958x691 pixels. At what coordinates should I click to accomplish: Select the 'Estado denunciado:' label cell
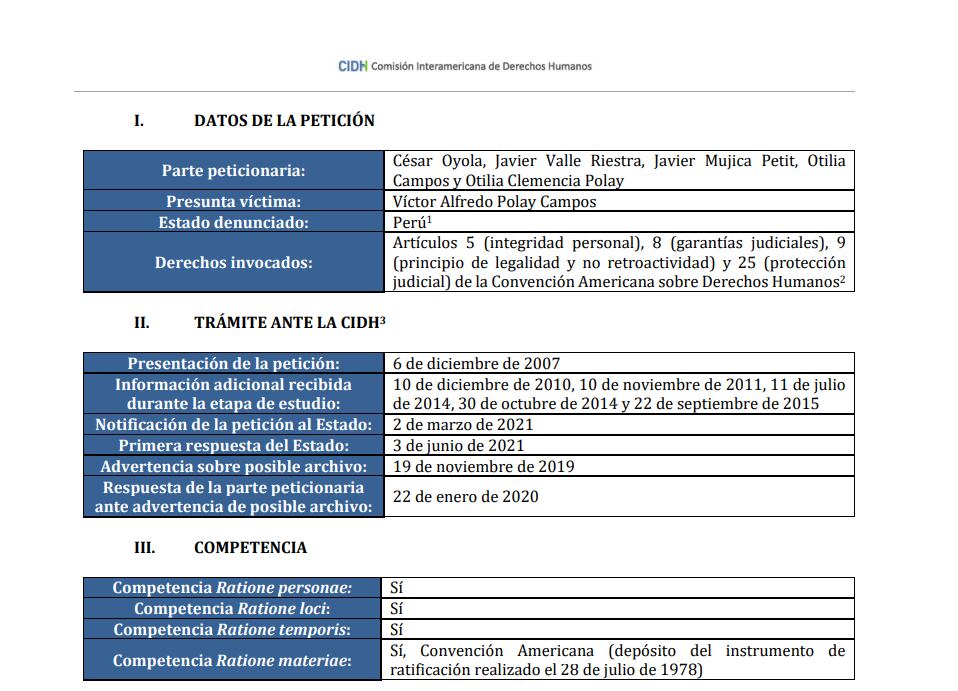(x=233, y=223)
